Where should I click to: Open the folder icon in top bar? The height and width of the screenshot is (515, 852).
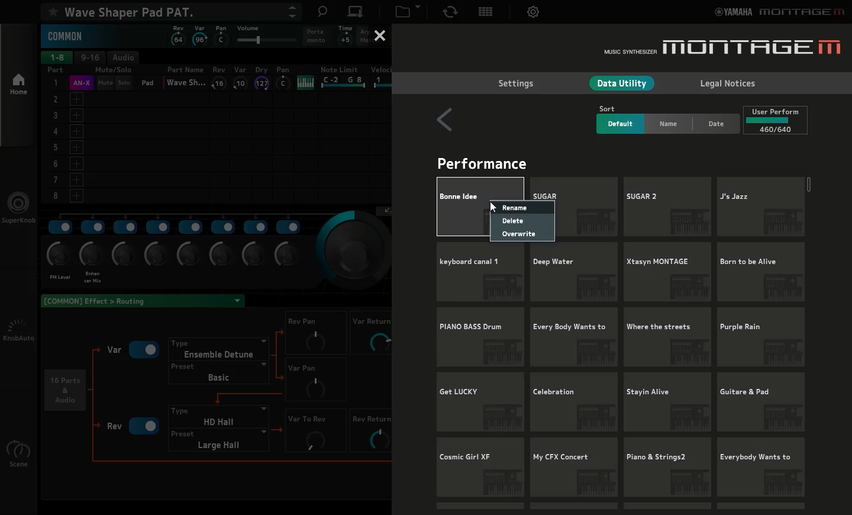click(402, 12)
